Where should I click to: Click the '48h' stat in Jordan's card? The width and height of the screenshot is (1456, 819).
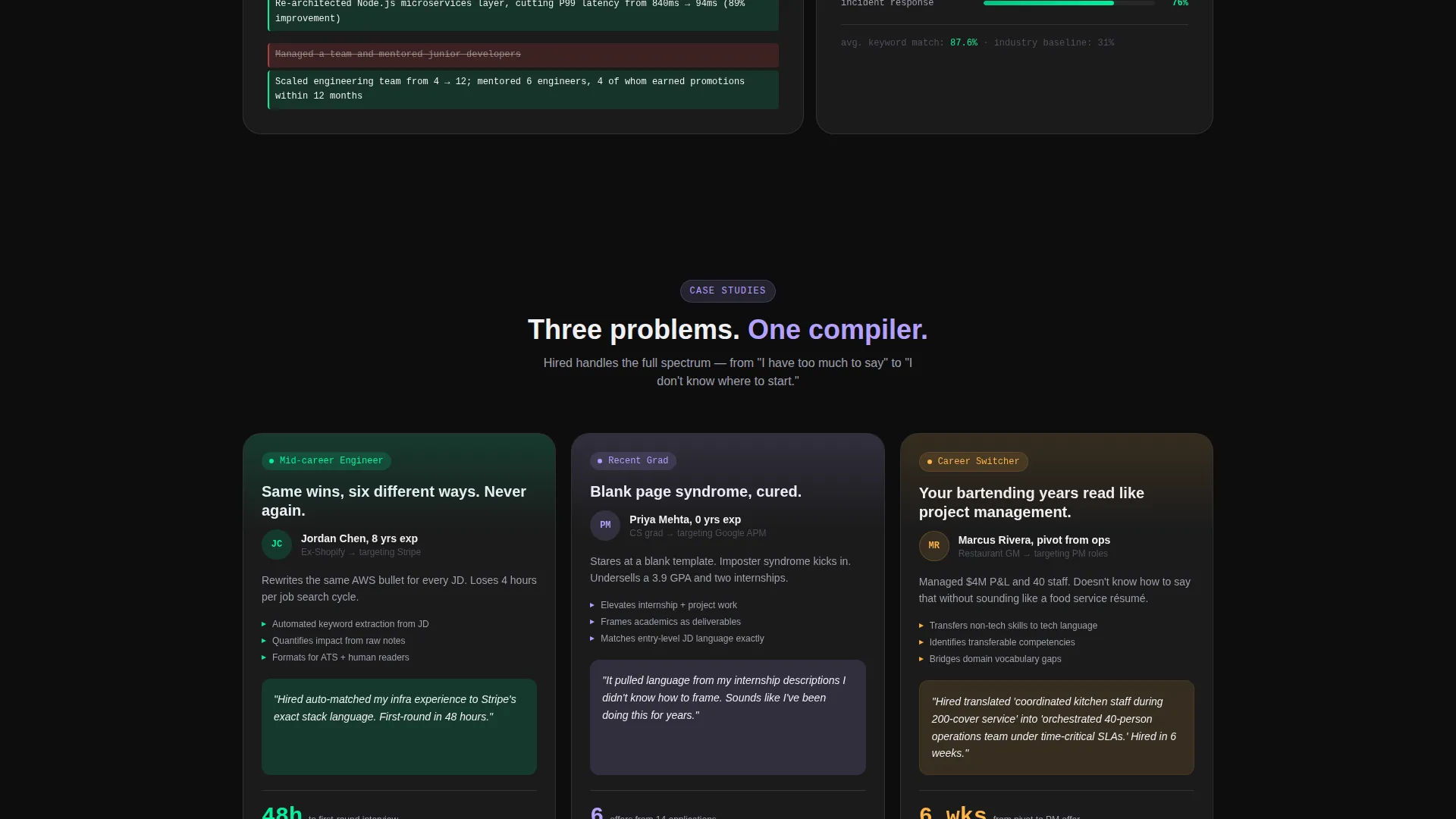pos(282,811)
